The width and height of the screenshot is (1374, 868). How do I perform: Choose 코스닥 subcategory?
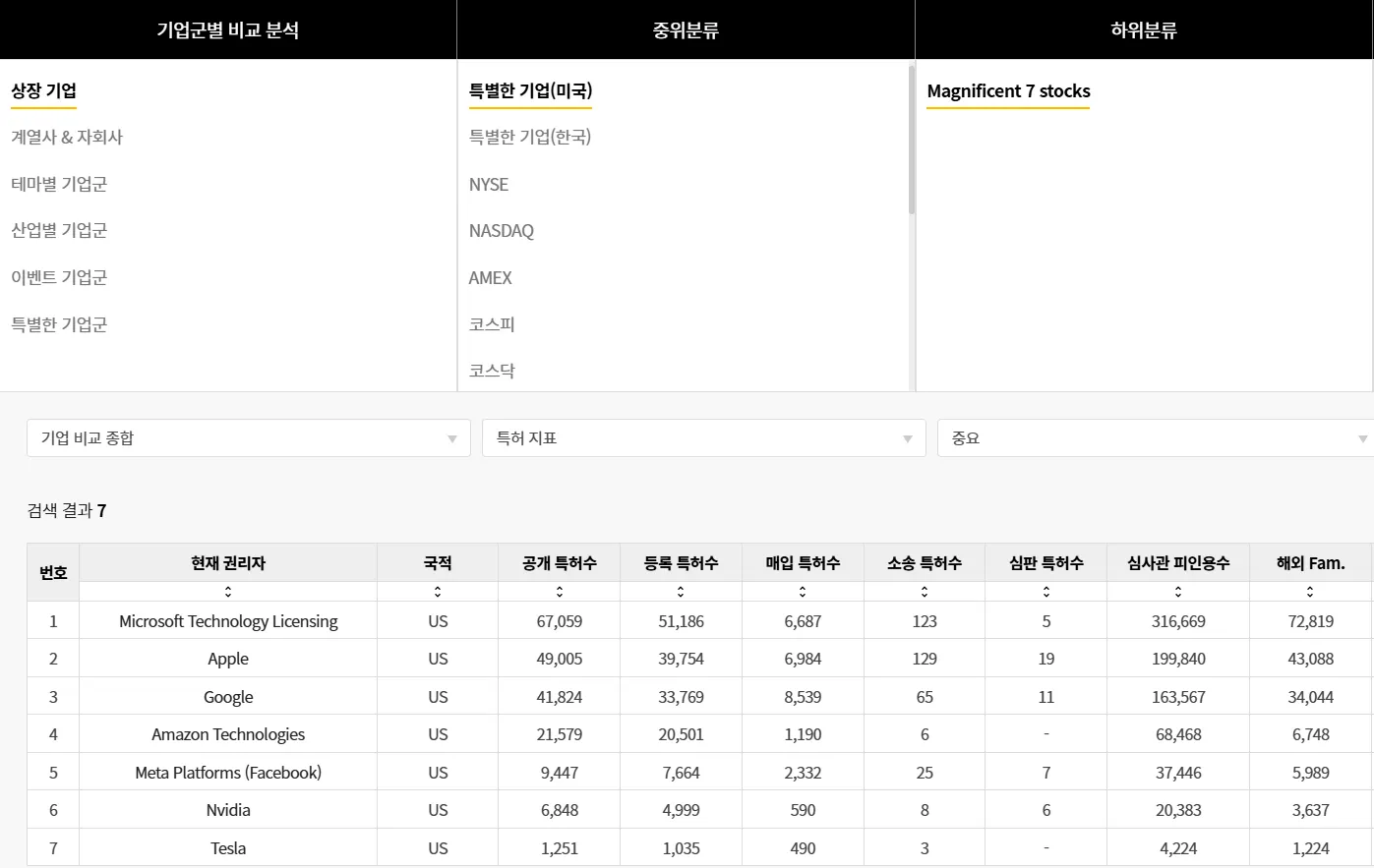492,371
